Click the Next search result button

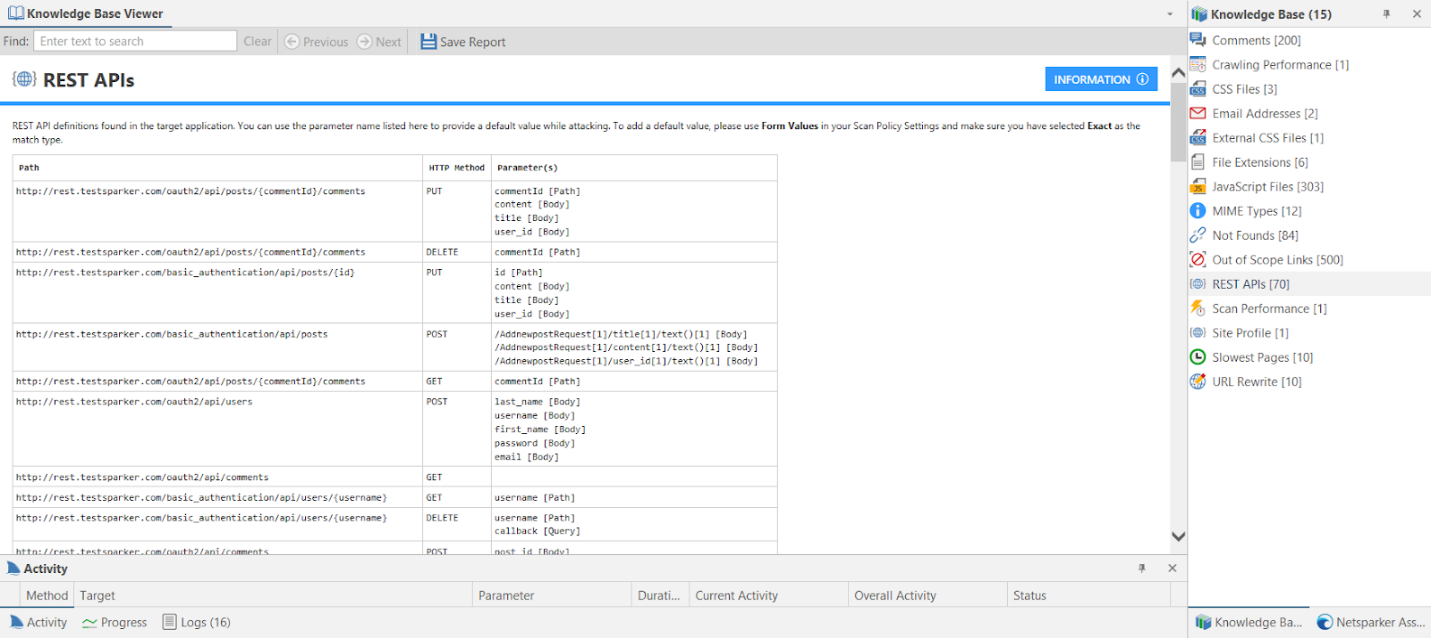(379, 42)
